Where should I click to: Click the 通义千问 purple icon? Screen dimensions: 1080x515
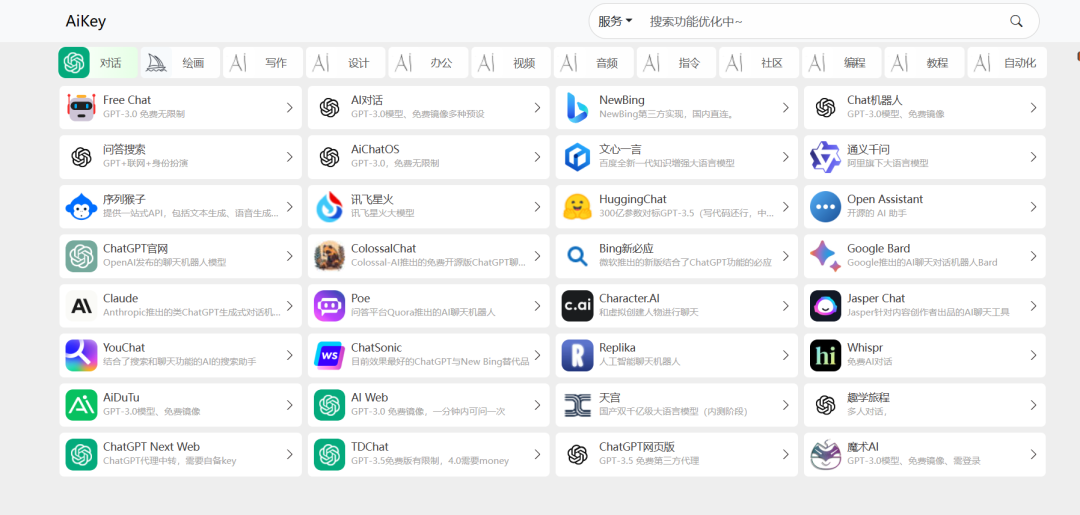[x=825, y=157]
